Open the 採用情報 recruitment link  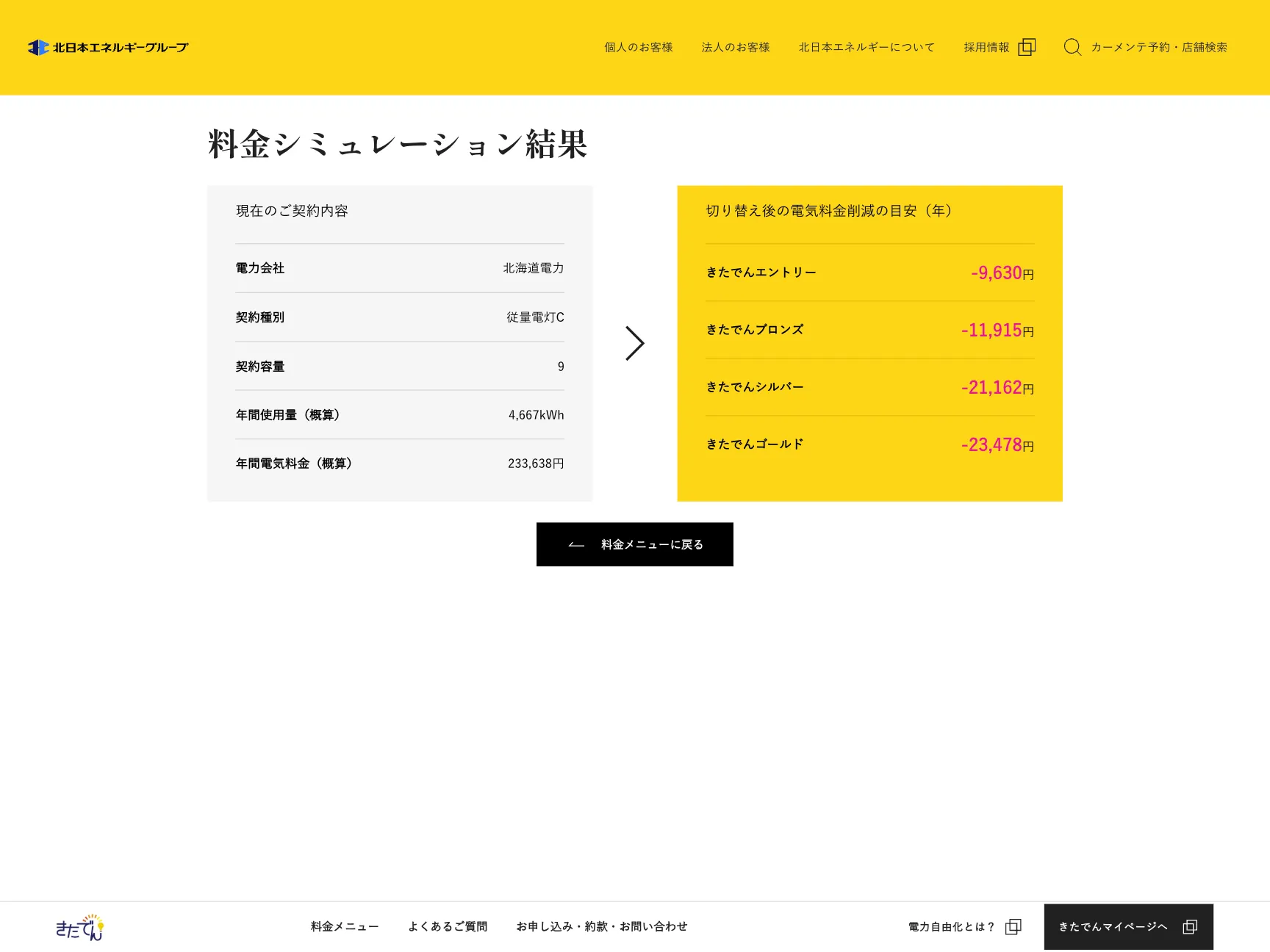click(986, 48)
